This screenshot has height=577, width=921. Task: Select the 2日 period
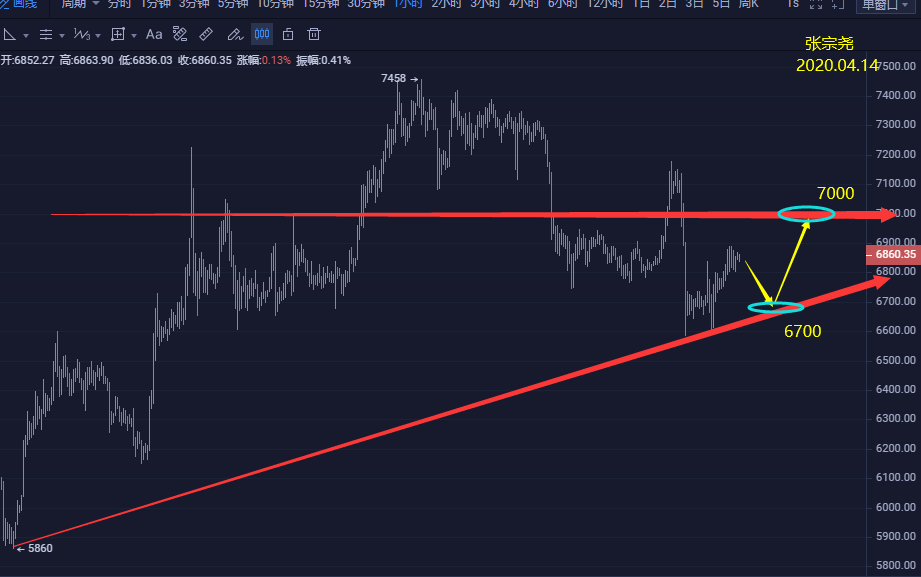click(x=668, y=4)
